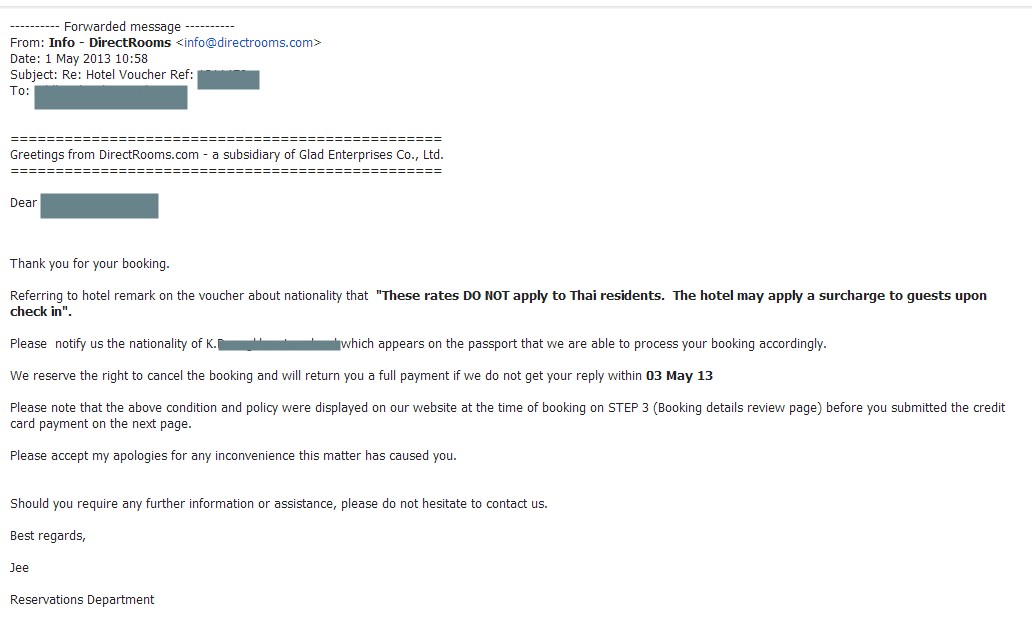
Task: Open the info@directrooms.com email link
Action: [x=248, y=43]
